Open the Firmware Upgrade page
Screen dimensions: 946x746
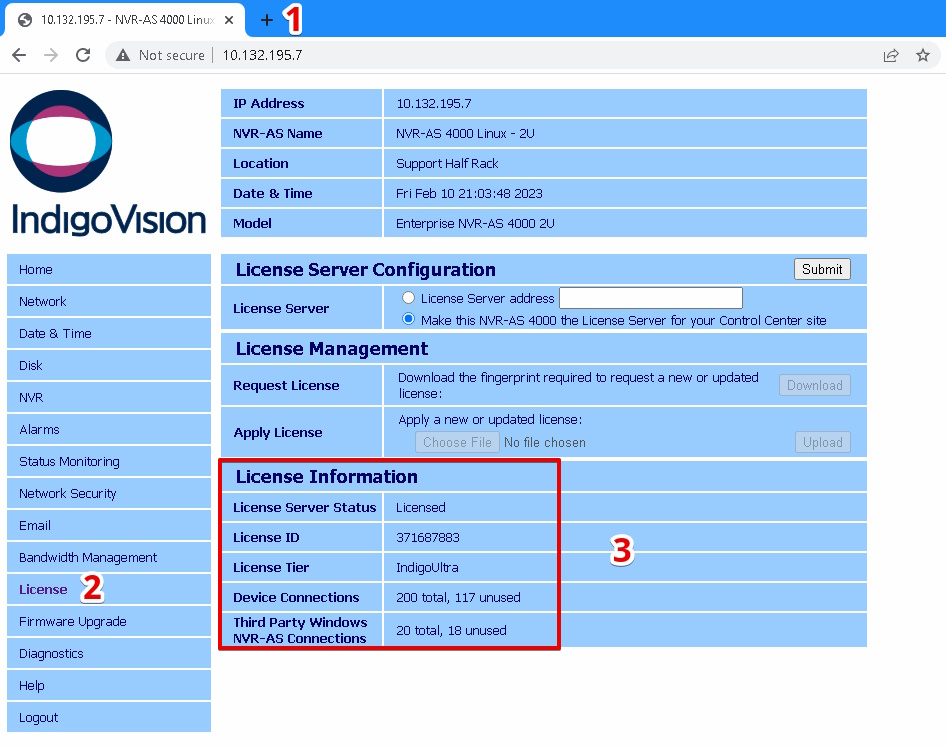[x=71, y=621]
